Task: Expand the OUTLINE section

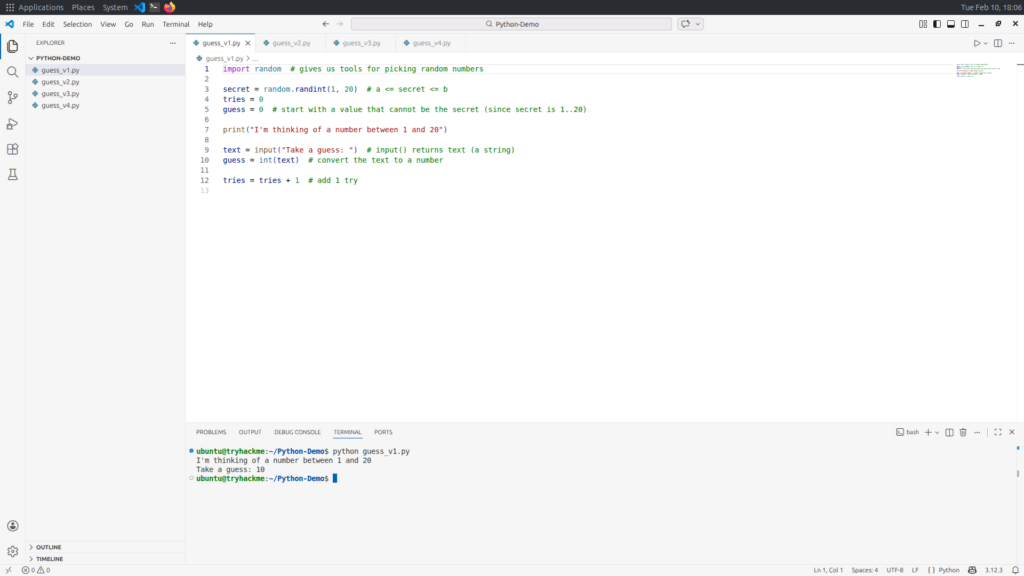Action: (x=48, y=547)
